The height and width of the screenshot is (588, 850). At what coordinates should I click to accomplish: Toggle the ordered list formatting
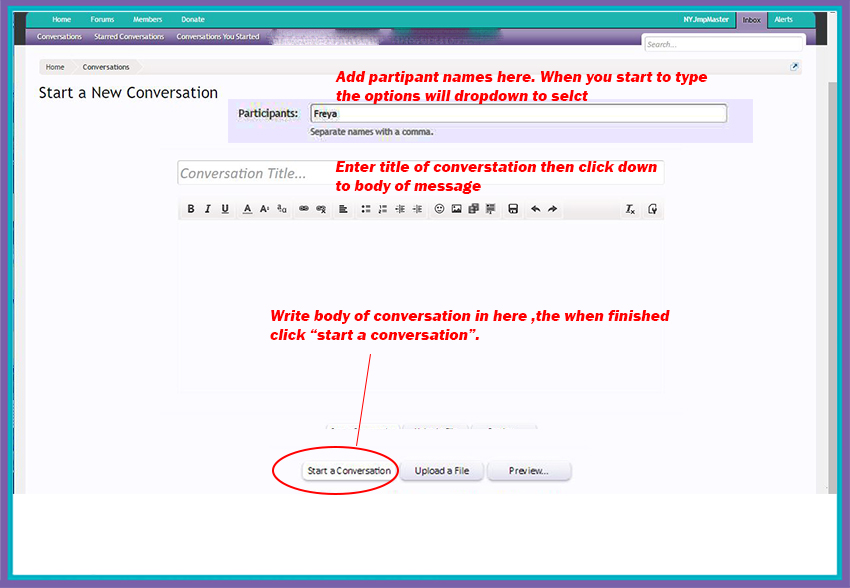pos(382,209)
